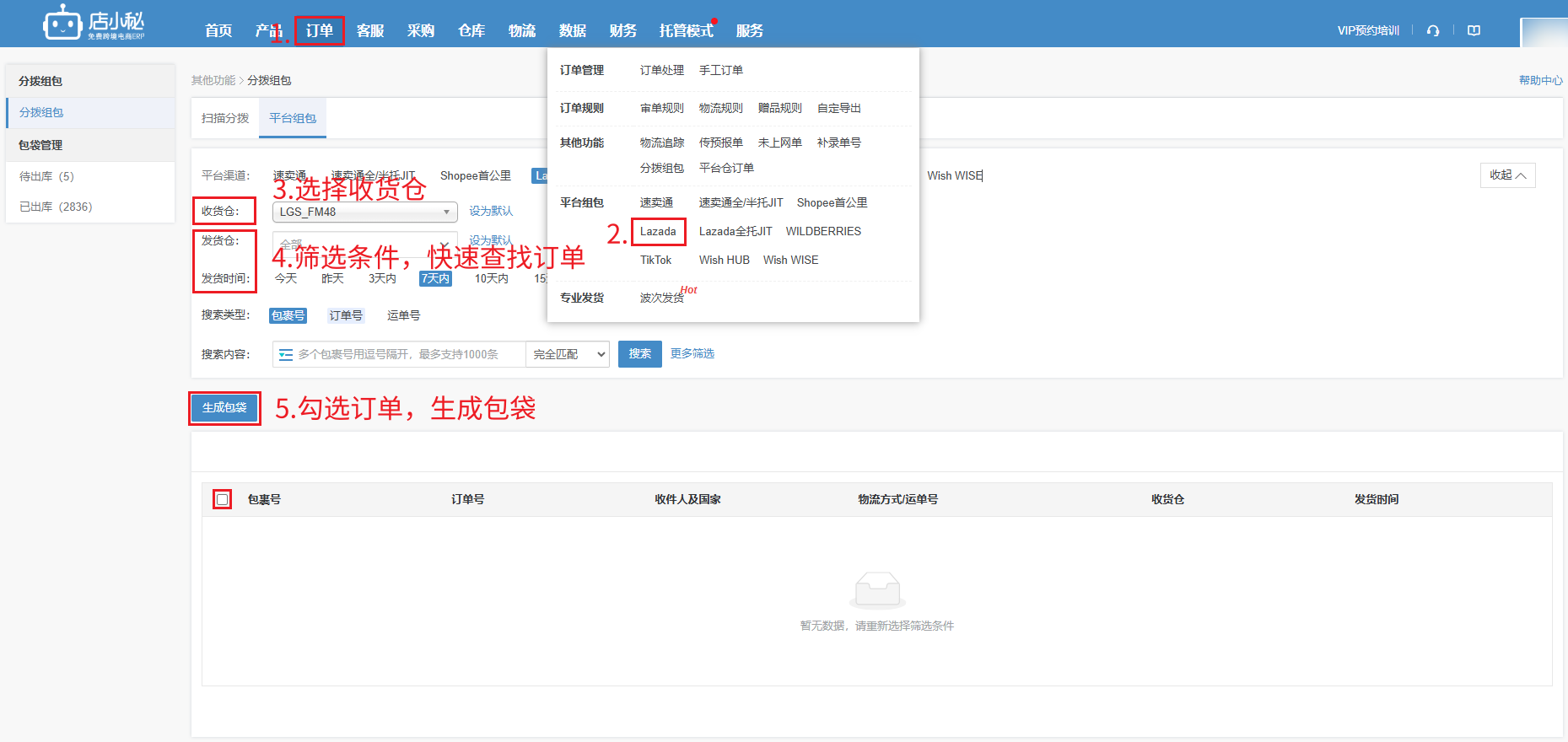
Task: Choose Lazada under 平台组包 menu
Action: click(658, 231)
